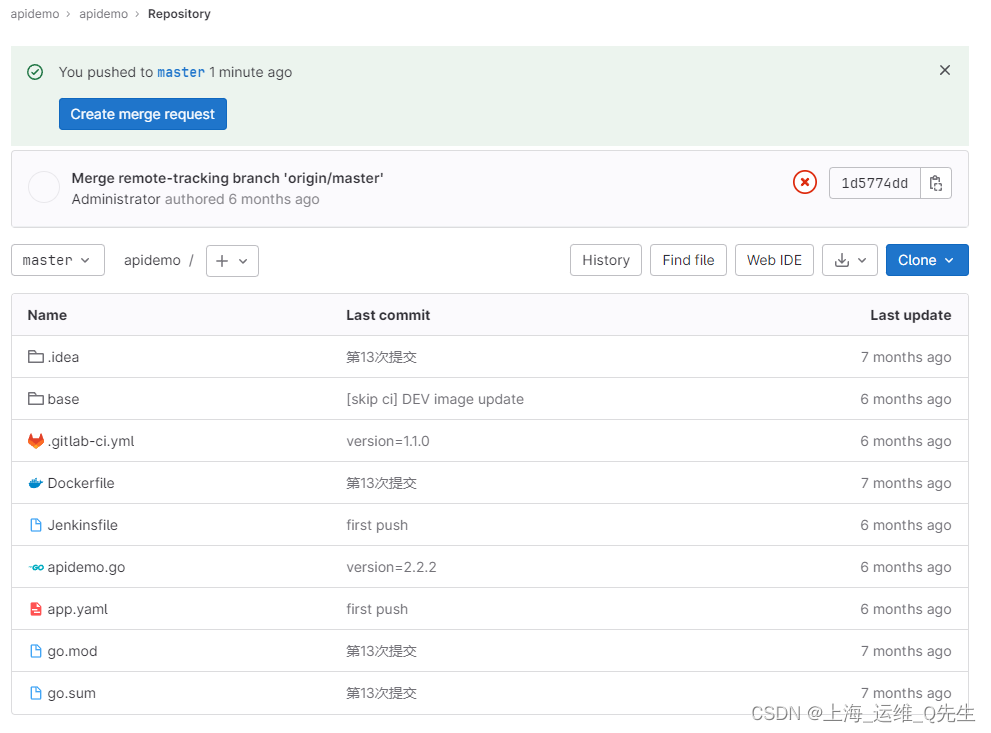
Task: Click the Administrator author link
Action: (x=116, y=199)
